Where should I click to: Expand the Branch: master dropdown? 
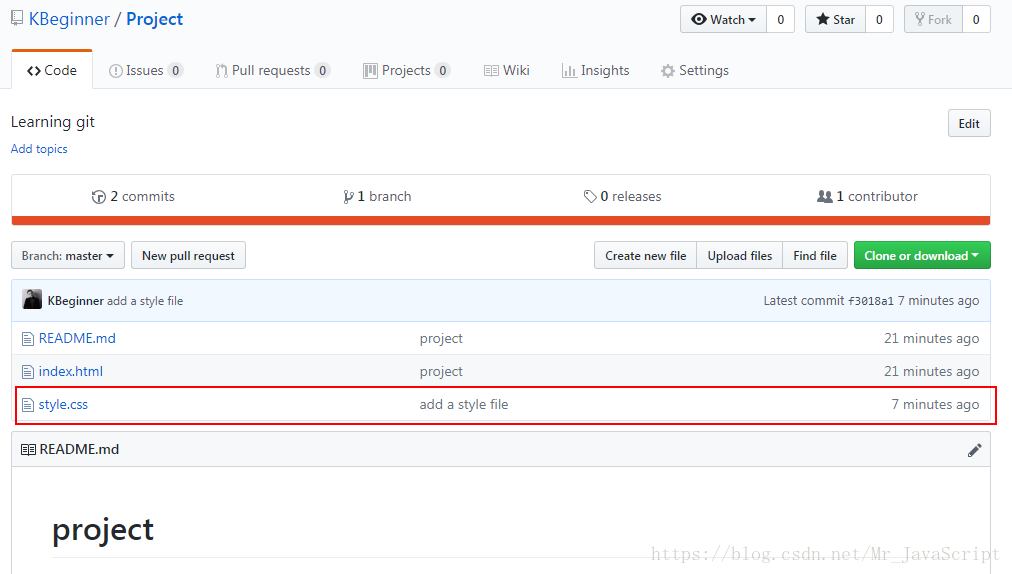[68, 256]
